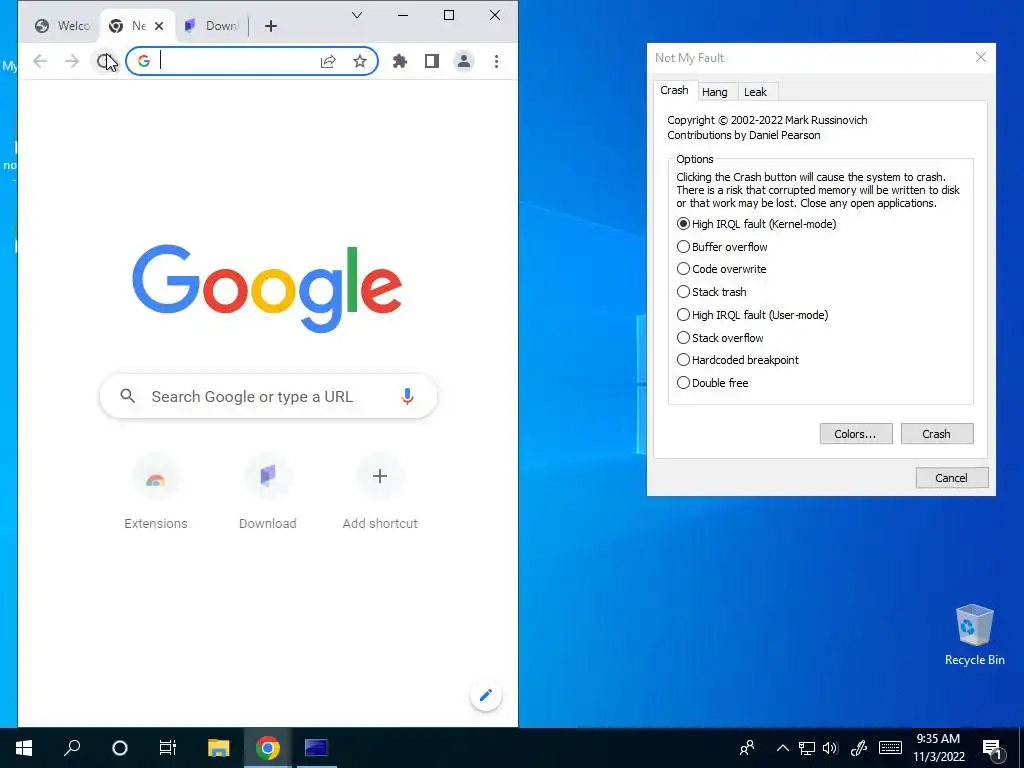Open the Recycle Bin desktop icon
Image resolution: width=1024 pixels, height=768 pixels.
coord(974,635)
